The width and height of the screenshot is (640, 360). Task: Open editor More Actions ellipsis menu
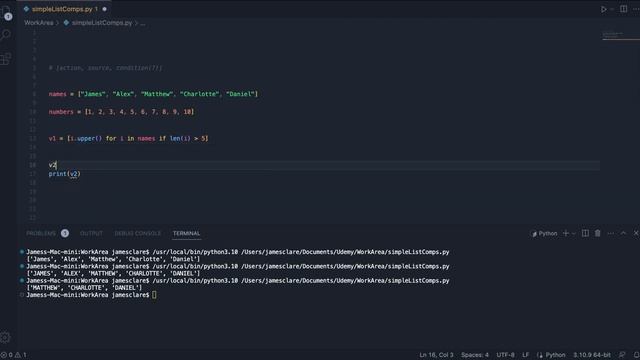pyautogui.click(x=636, y=9)
